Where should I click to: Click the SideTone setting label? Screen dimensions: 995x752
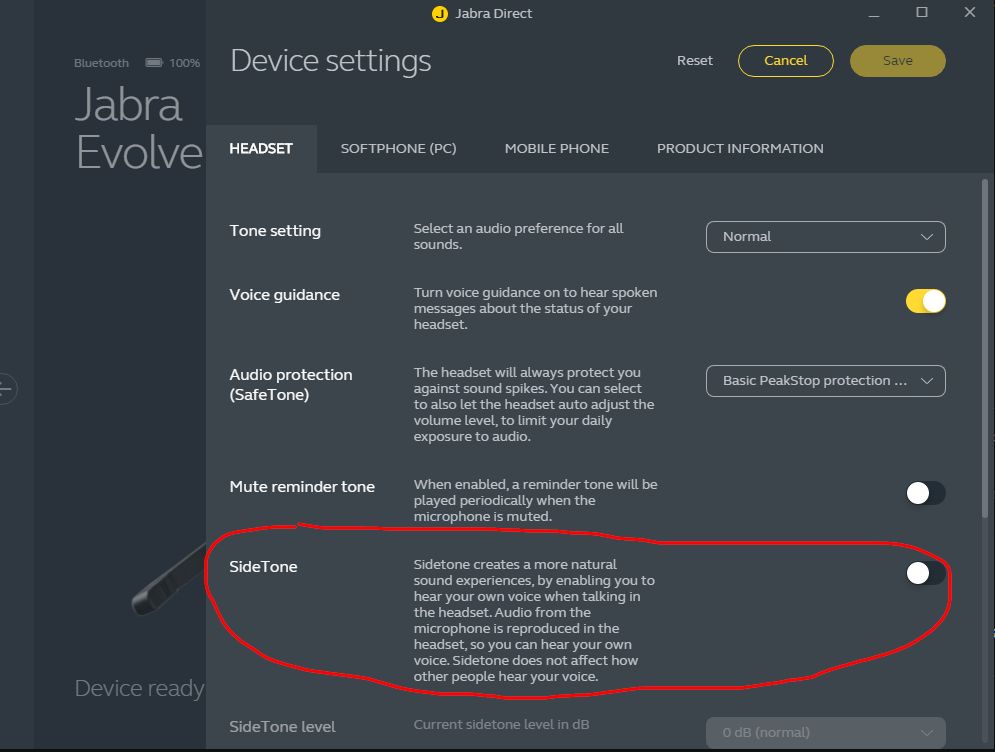pos(263,567)
